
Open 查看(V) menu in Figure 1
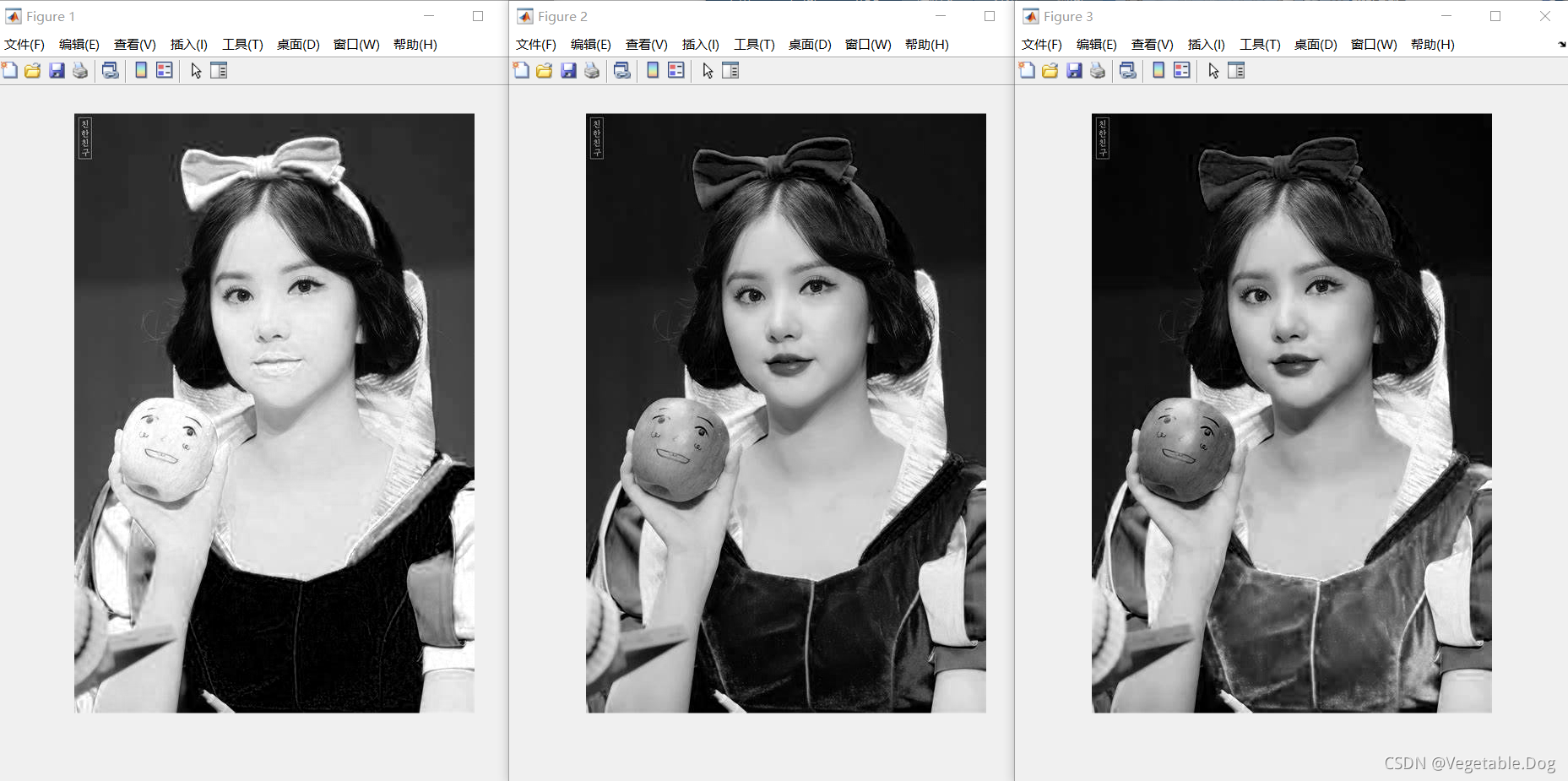coord(135,44)
